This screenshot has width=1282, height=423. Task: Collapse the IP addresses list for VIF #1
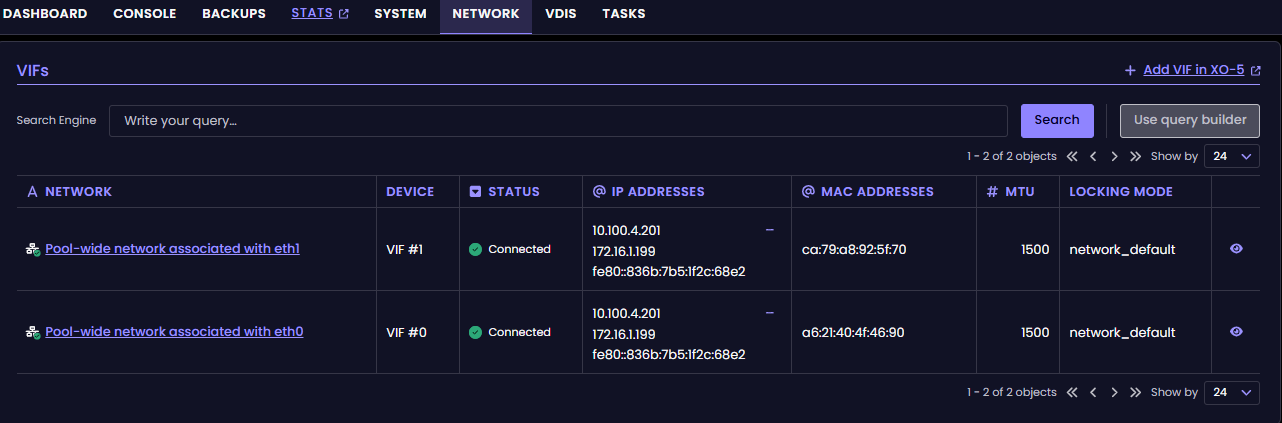click(x=769, y=230)
